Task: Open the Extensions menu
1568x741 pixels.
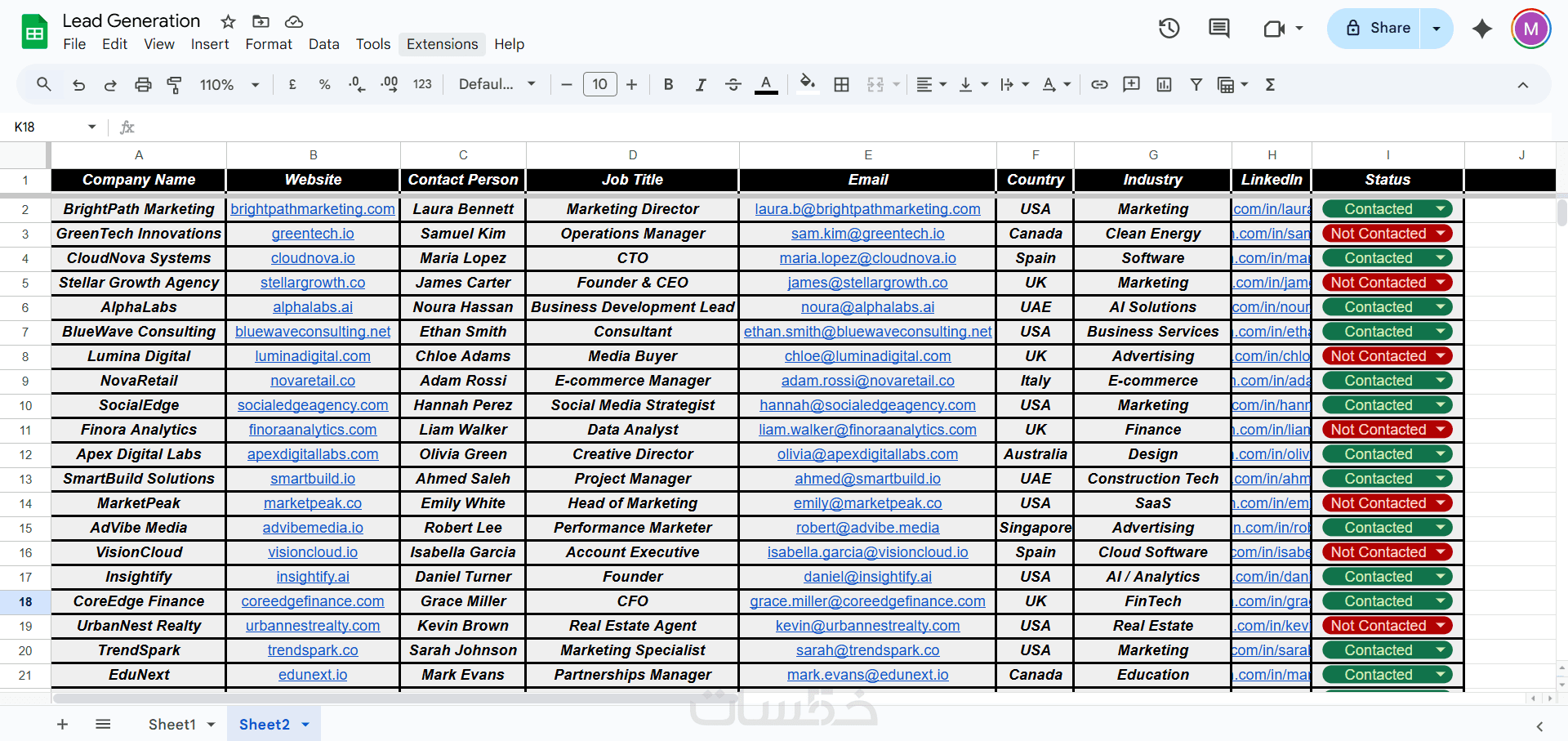Action: point(443,44)
